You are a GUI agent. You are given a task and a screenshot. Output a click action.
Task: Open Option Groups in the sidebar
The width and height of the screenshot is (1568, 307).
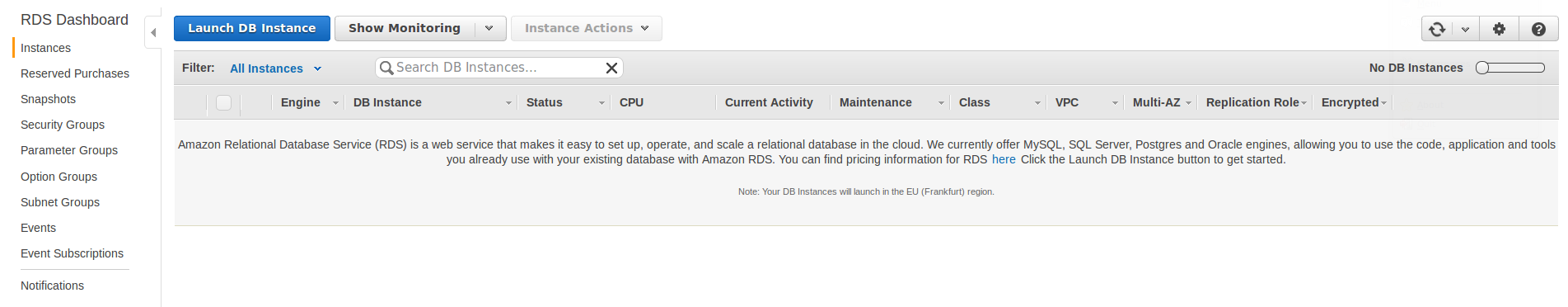tap(59, 177)
